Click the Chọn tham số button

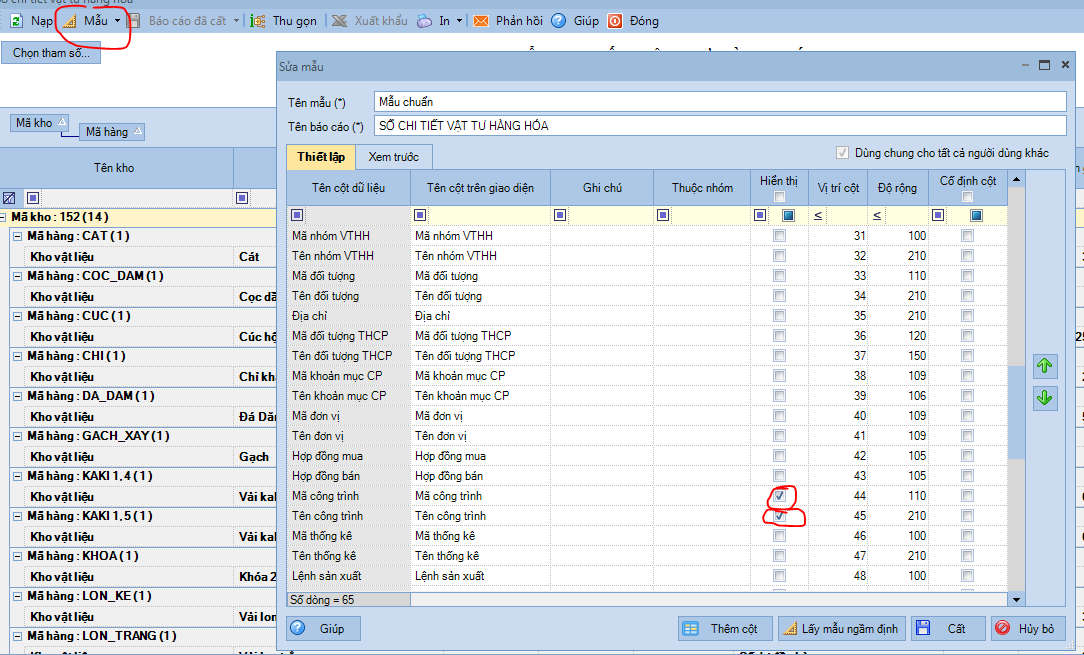click(51, 53)
